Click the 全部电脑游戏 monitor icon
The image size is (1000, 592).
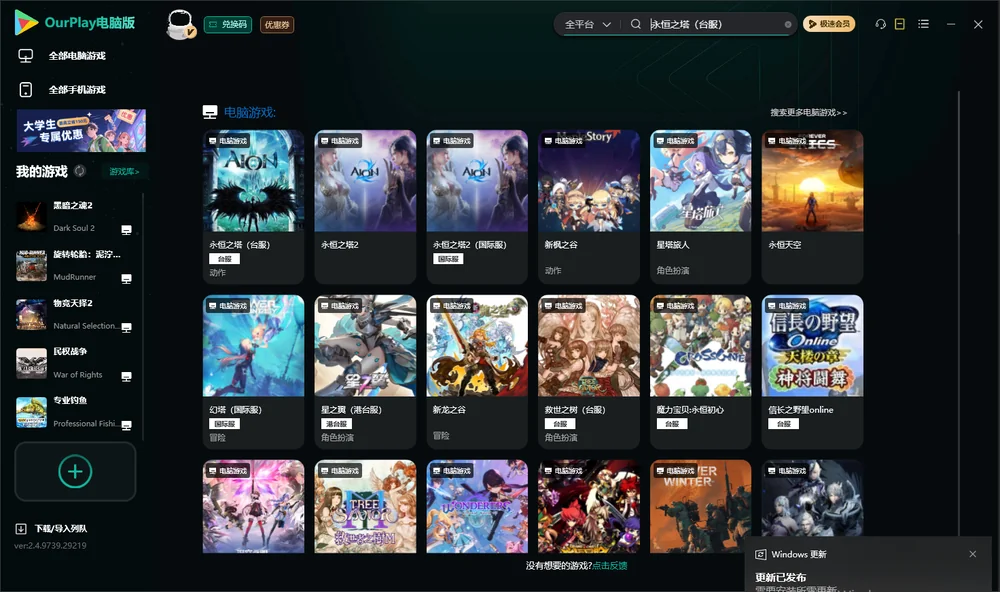pos(26,56)
